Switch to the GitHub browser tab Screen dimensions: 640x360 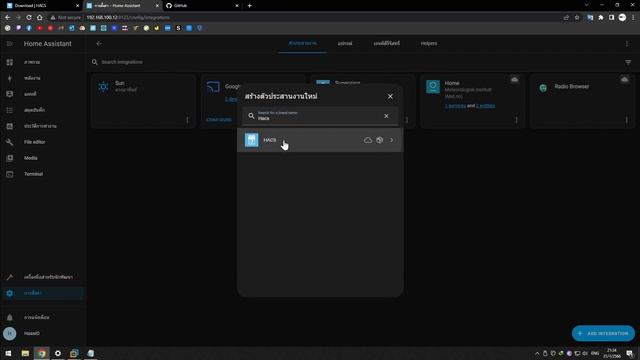point(202,6)
